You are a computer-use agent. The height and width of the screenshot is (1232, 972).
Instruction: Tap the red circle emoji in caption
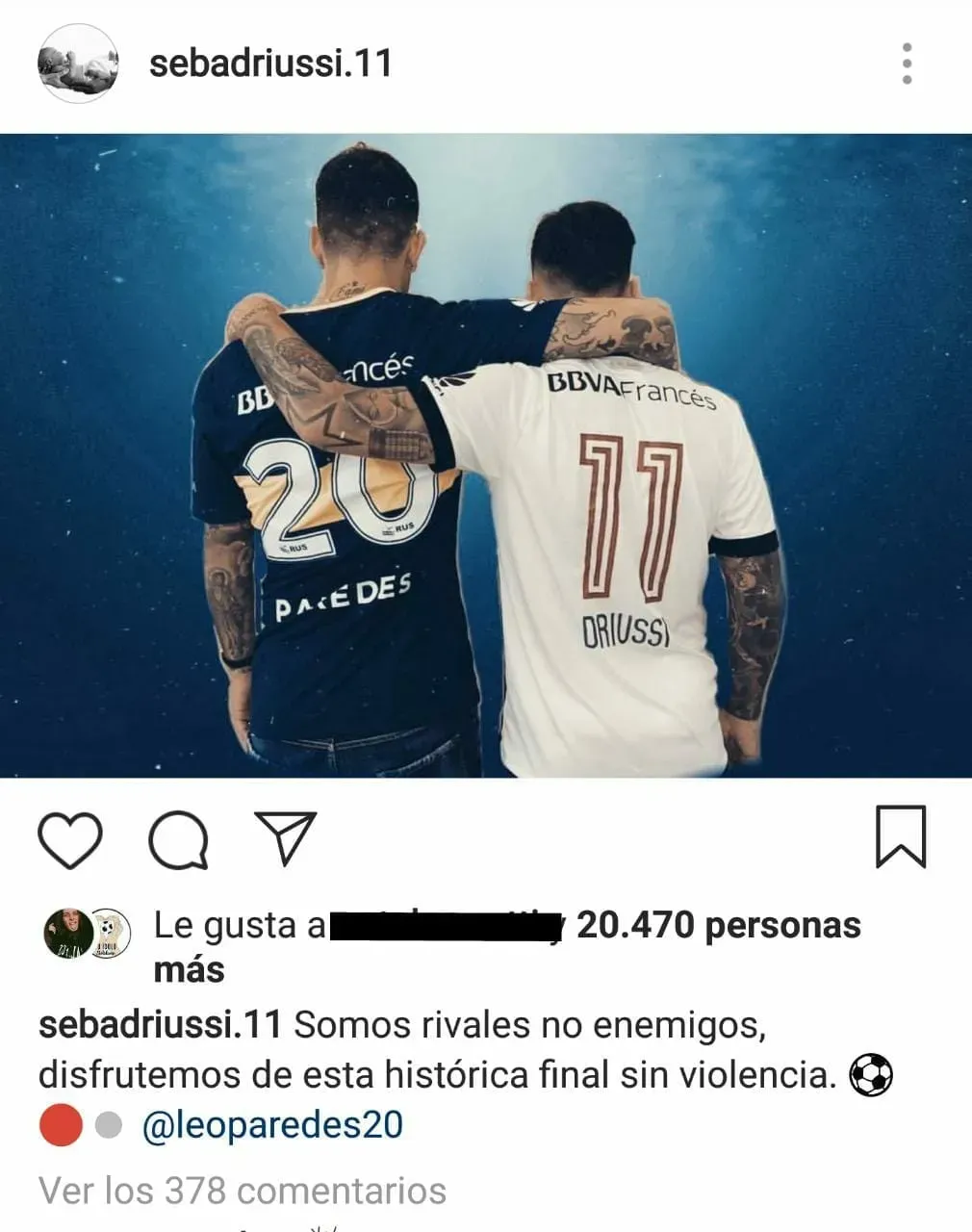tap(61, 1124)
